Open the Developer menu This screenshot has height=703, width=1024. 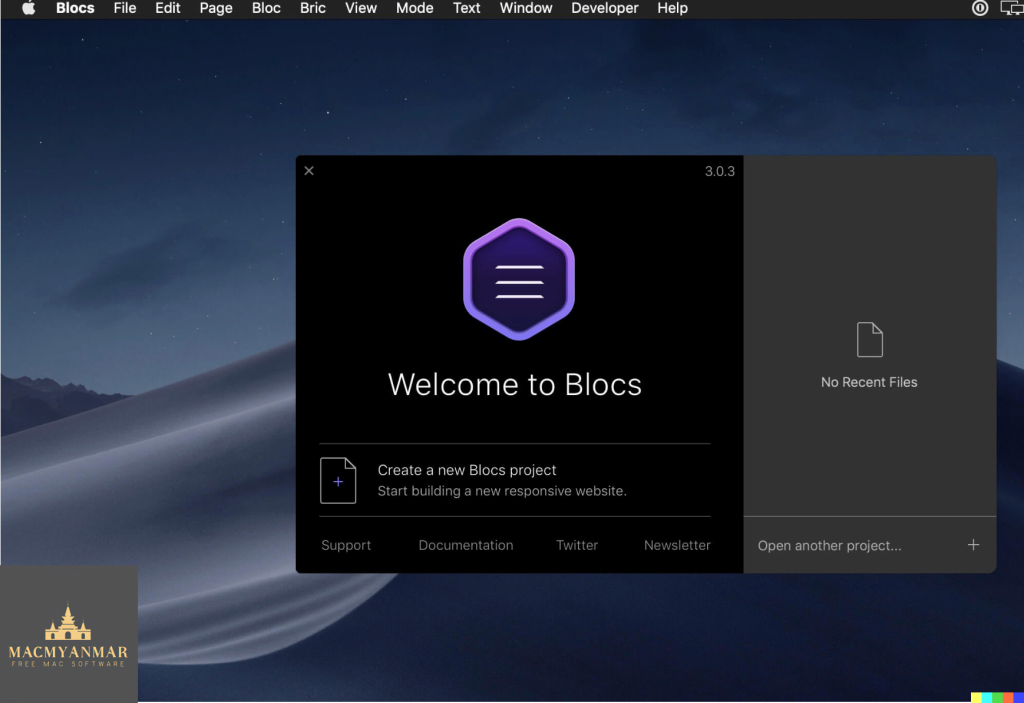coord(605,8)
